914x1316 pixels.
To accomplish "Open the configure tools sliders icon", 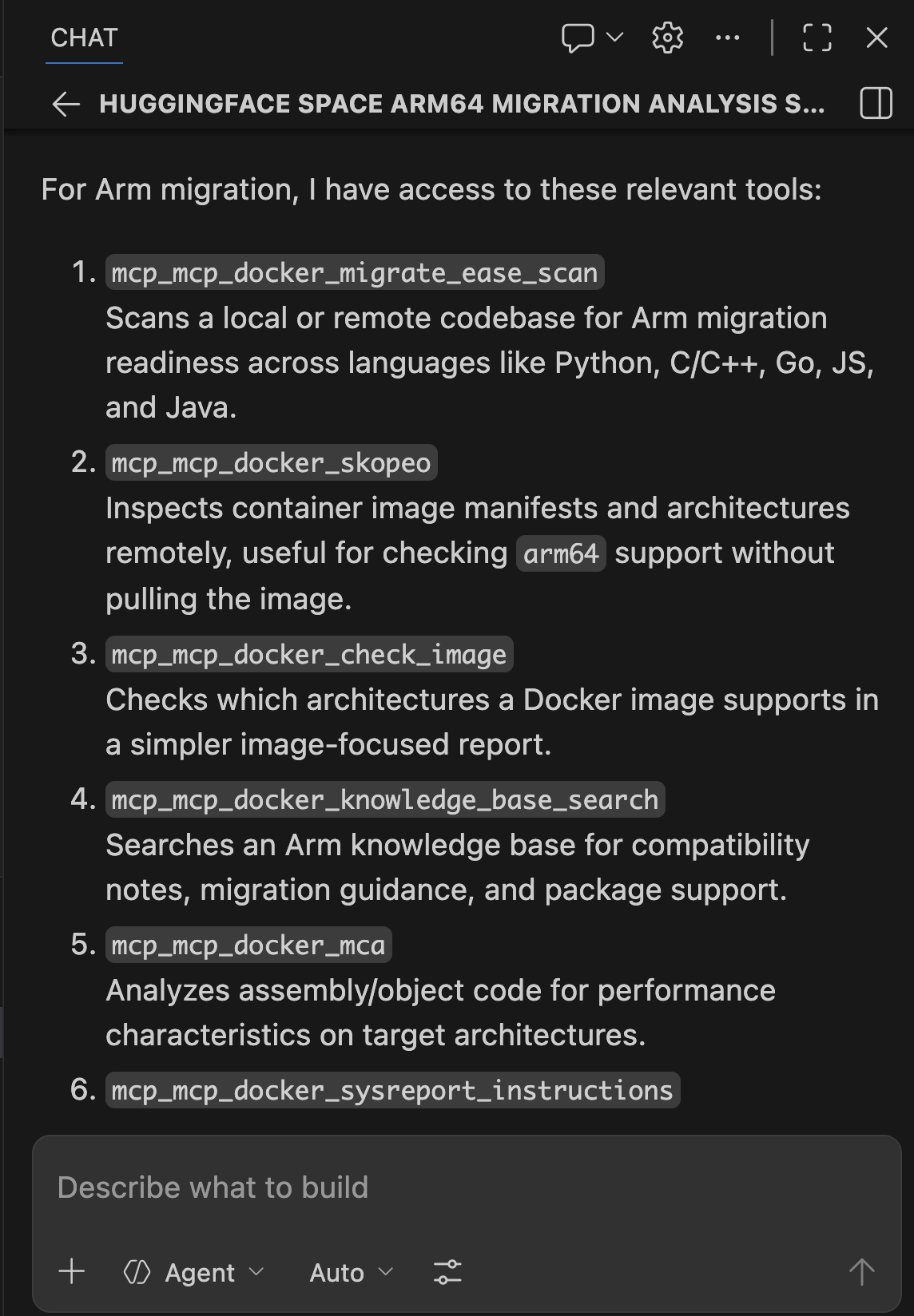I will tap(447, 1271).
